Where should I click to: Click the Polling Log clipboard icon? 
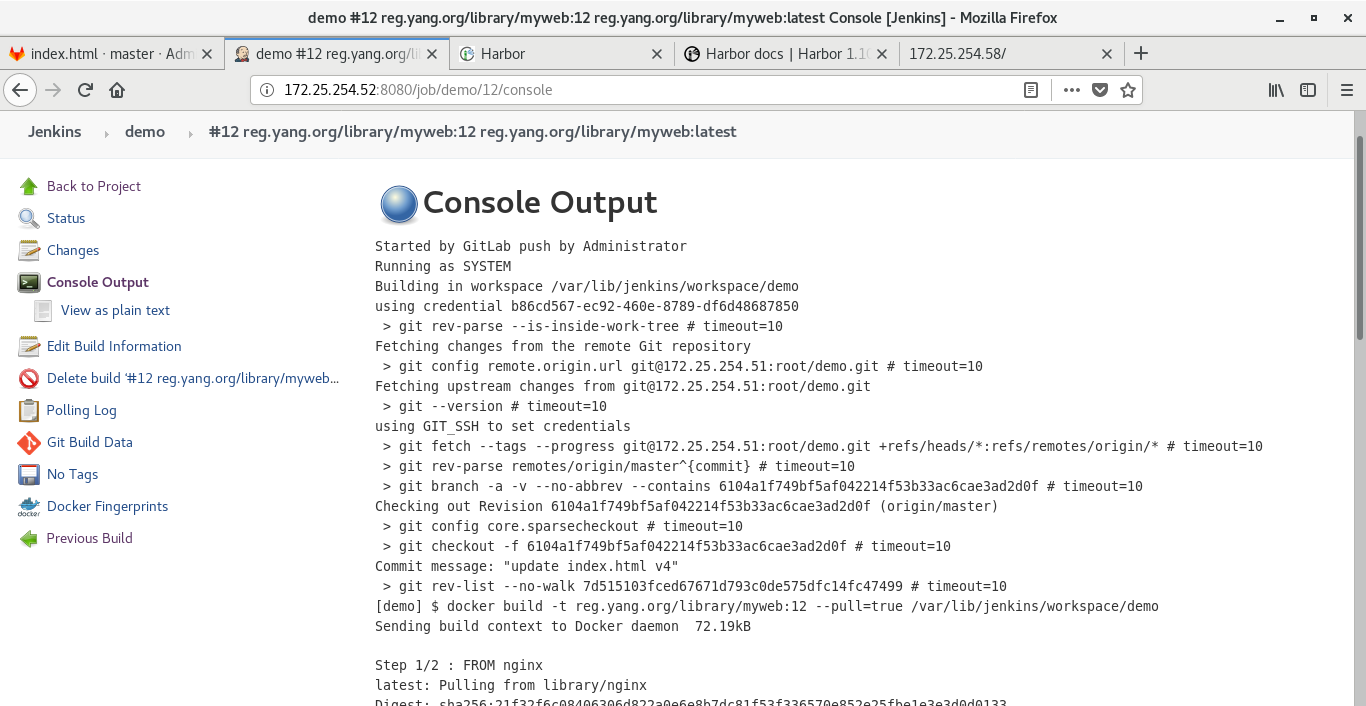[x=29, y=410]
